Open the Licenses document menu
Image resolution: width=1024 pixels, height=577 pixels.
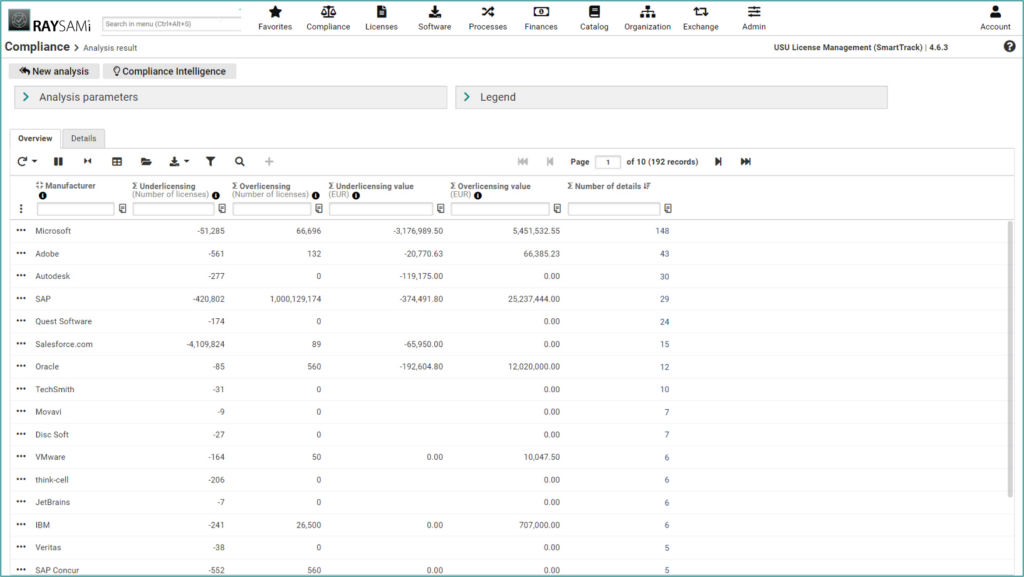click(381, 18)
